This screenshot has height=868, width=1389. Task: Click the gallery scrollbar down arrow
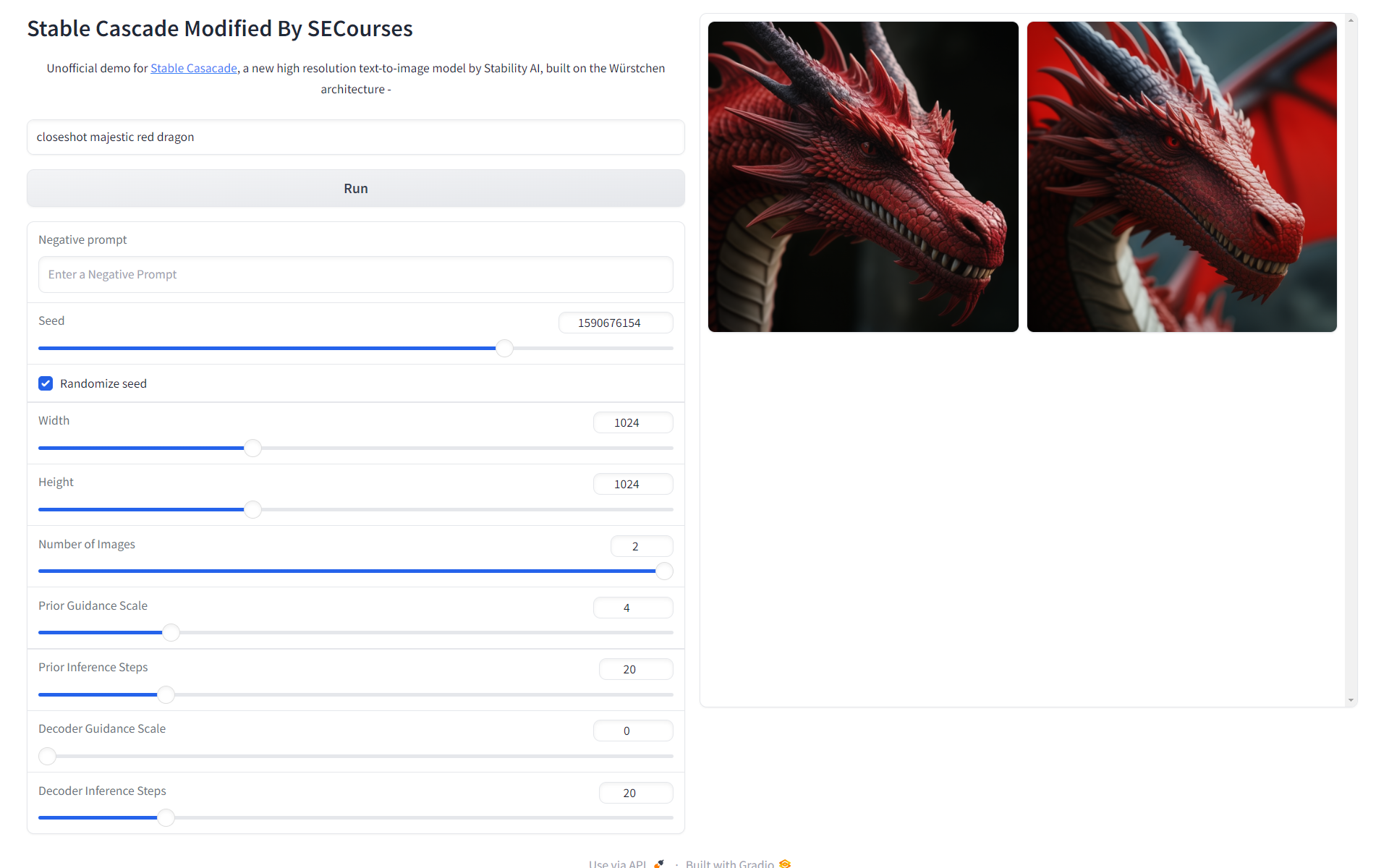[x=1351, y=700]
